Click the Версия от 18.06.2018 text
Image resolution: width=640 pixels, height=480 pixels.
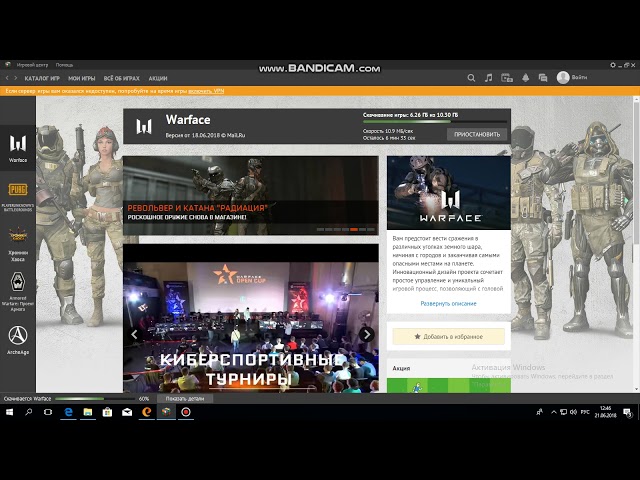(205, 135)
